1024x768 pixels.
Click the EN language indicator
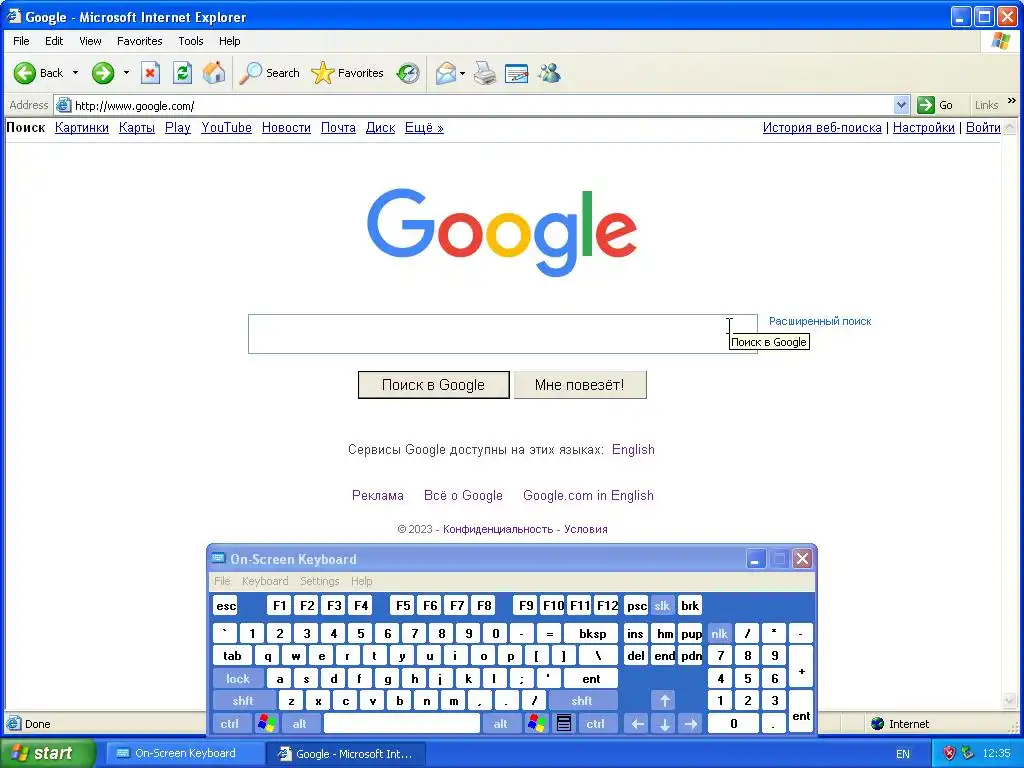click(x=903, y=754)
